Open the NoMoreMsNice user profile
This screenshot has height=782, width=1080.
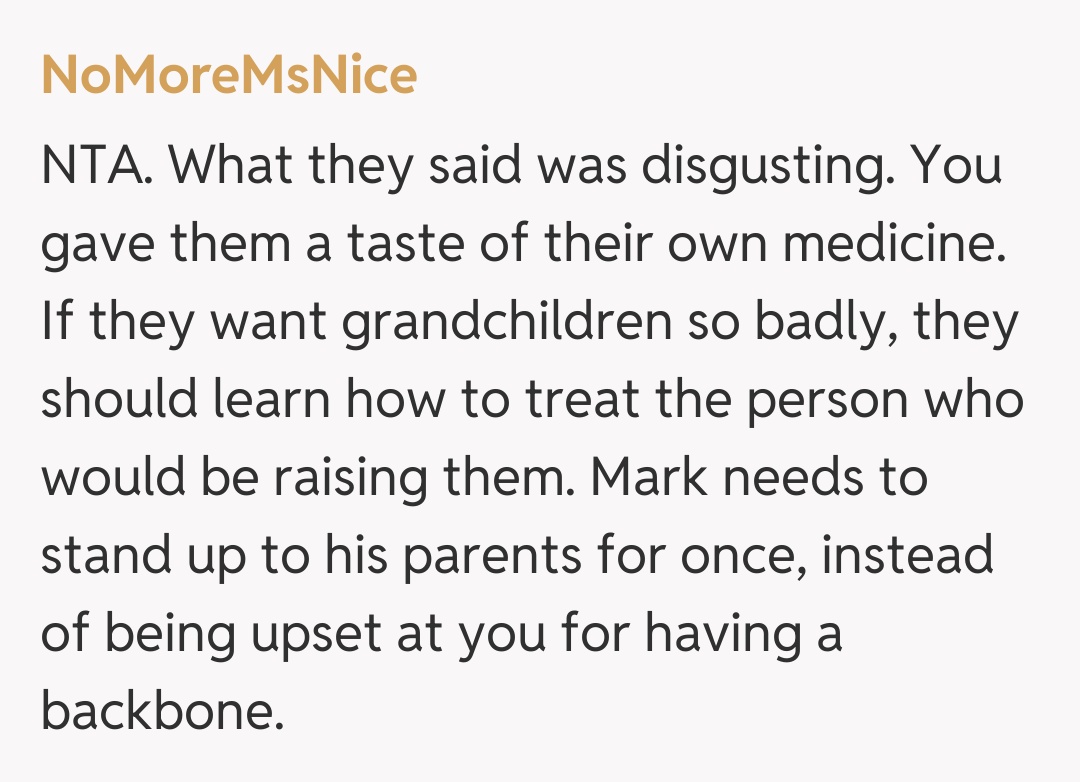(x=229, y=75)
